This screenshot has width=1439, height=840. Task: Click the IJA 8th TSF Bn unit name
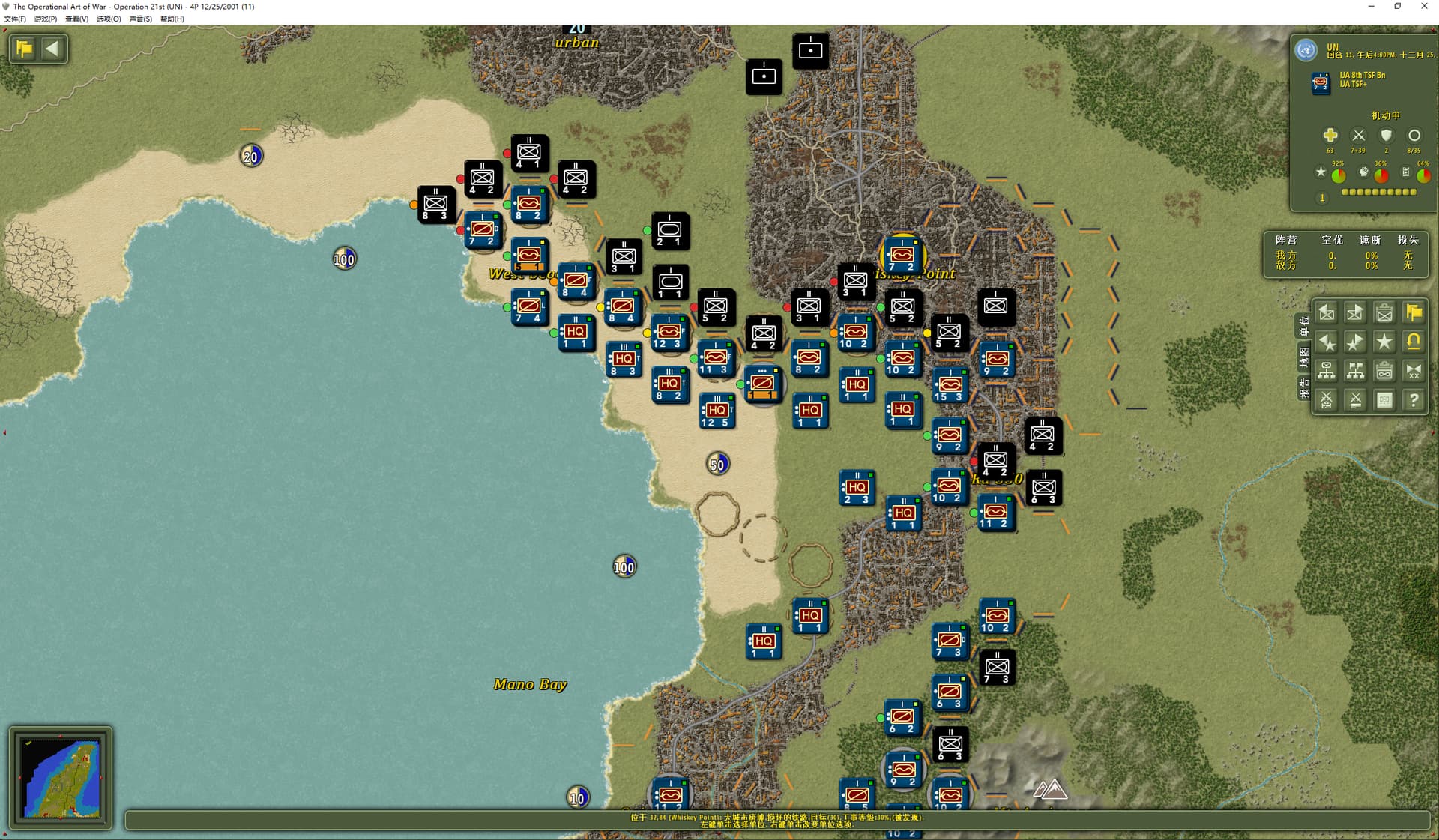pyautogui.click(x=1363, y=75)
